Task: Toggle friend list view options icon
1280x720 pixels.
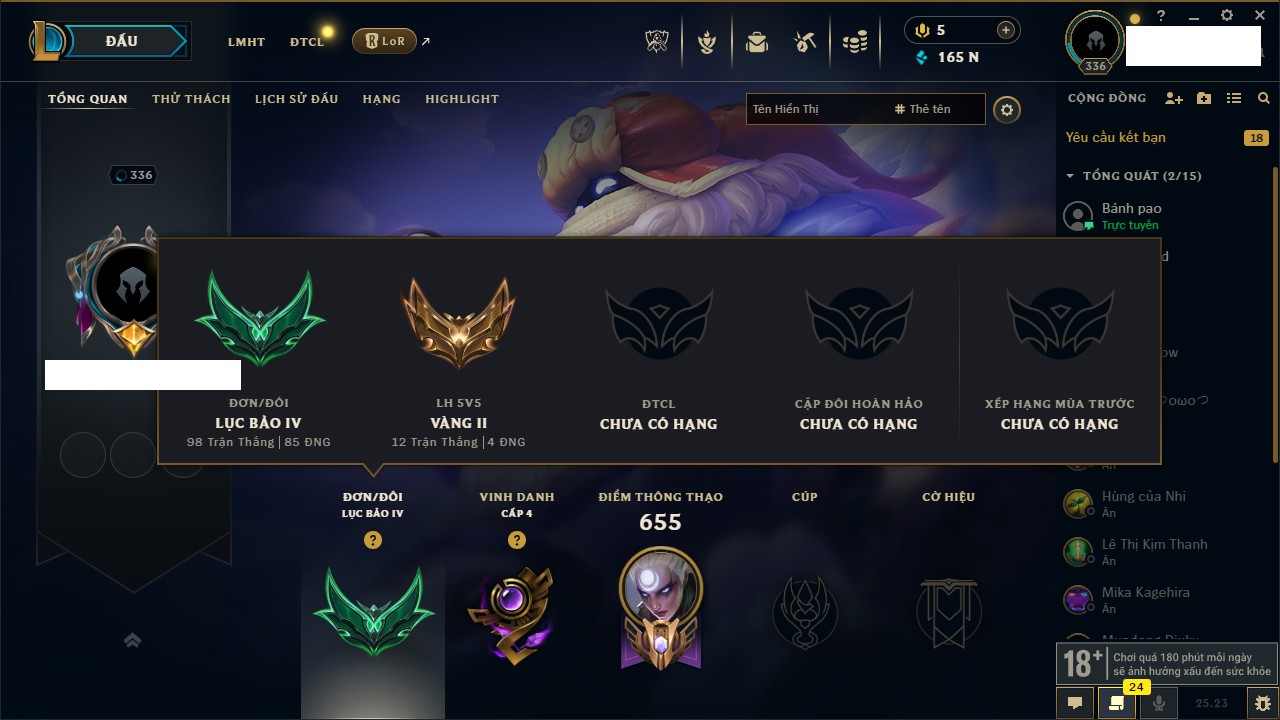Action: (x=1234, y=98)
